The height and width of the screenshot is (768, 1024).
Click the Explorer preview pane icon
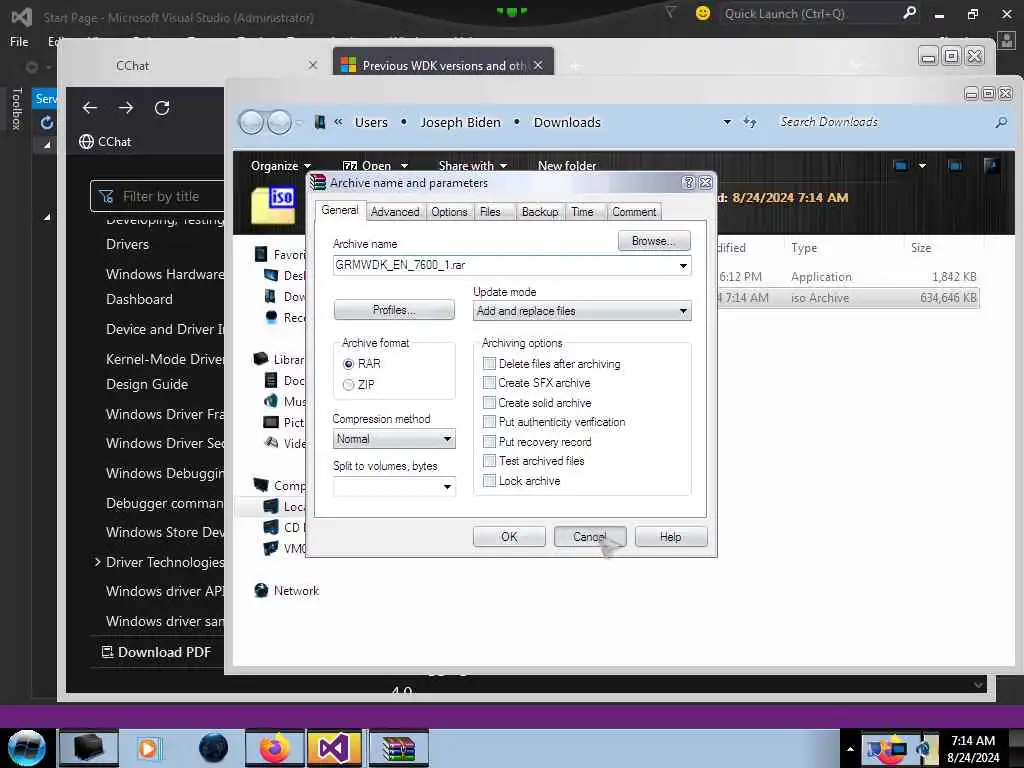(x=955, y=166)
